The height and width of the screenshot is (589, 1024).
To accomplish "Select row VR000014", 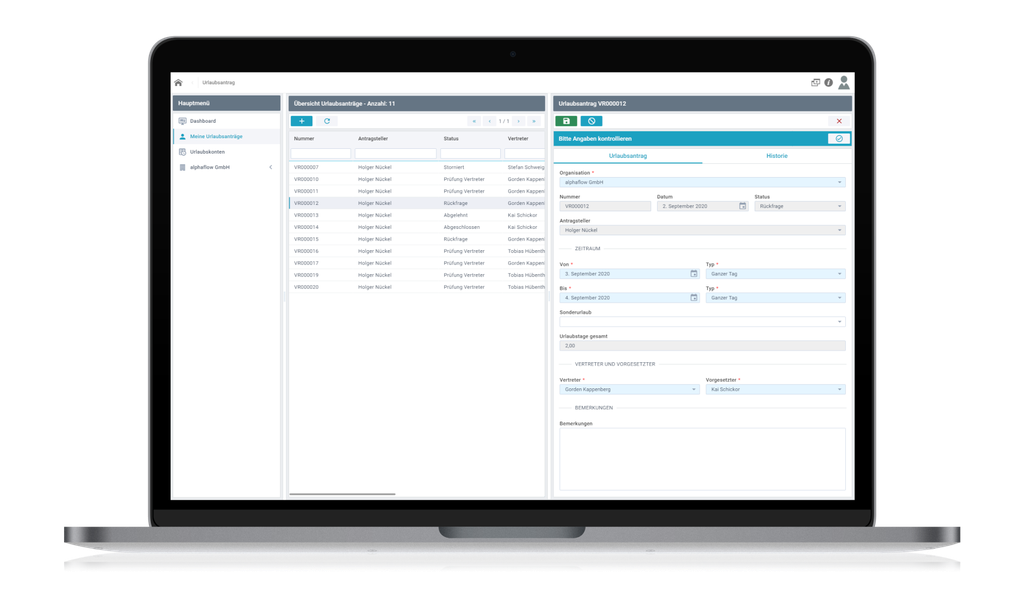I will [x=417, y=227].
